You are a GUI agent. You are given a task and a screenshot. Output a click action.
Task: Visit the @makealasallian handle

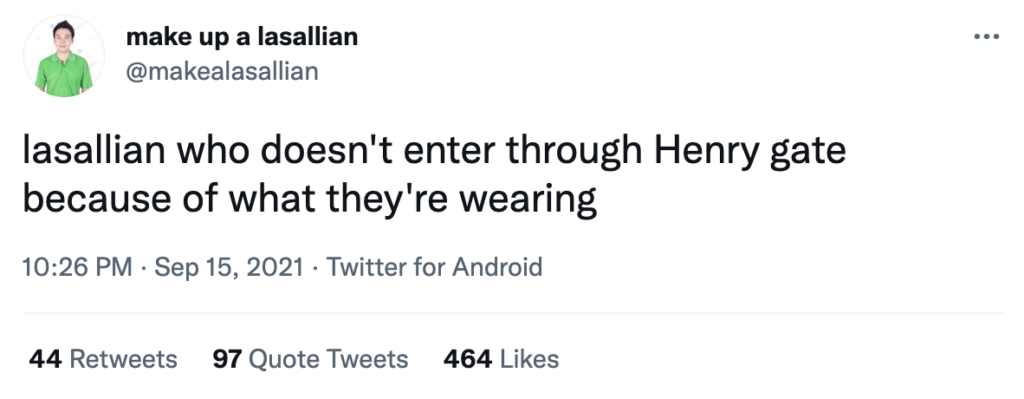tap(222, 71)
